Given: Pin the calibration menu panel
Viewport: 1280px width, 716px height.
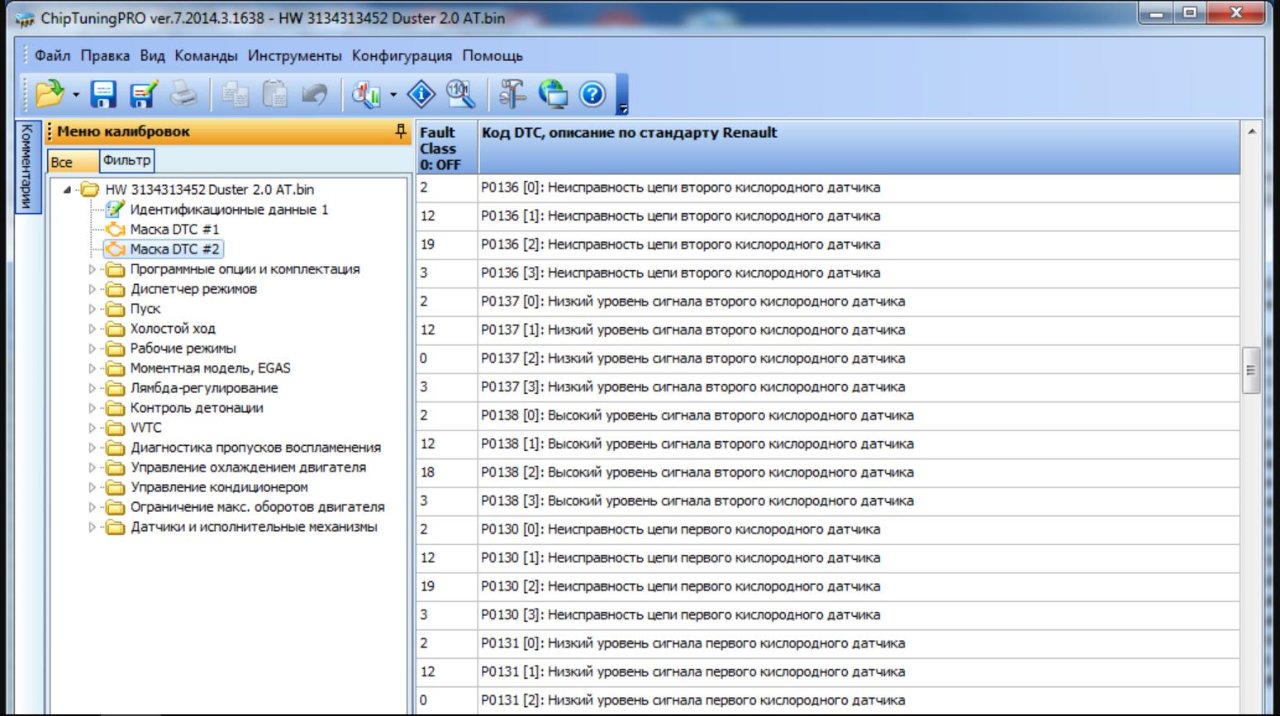Looking at the screenshot, I should [401, 131].
